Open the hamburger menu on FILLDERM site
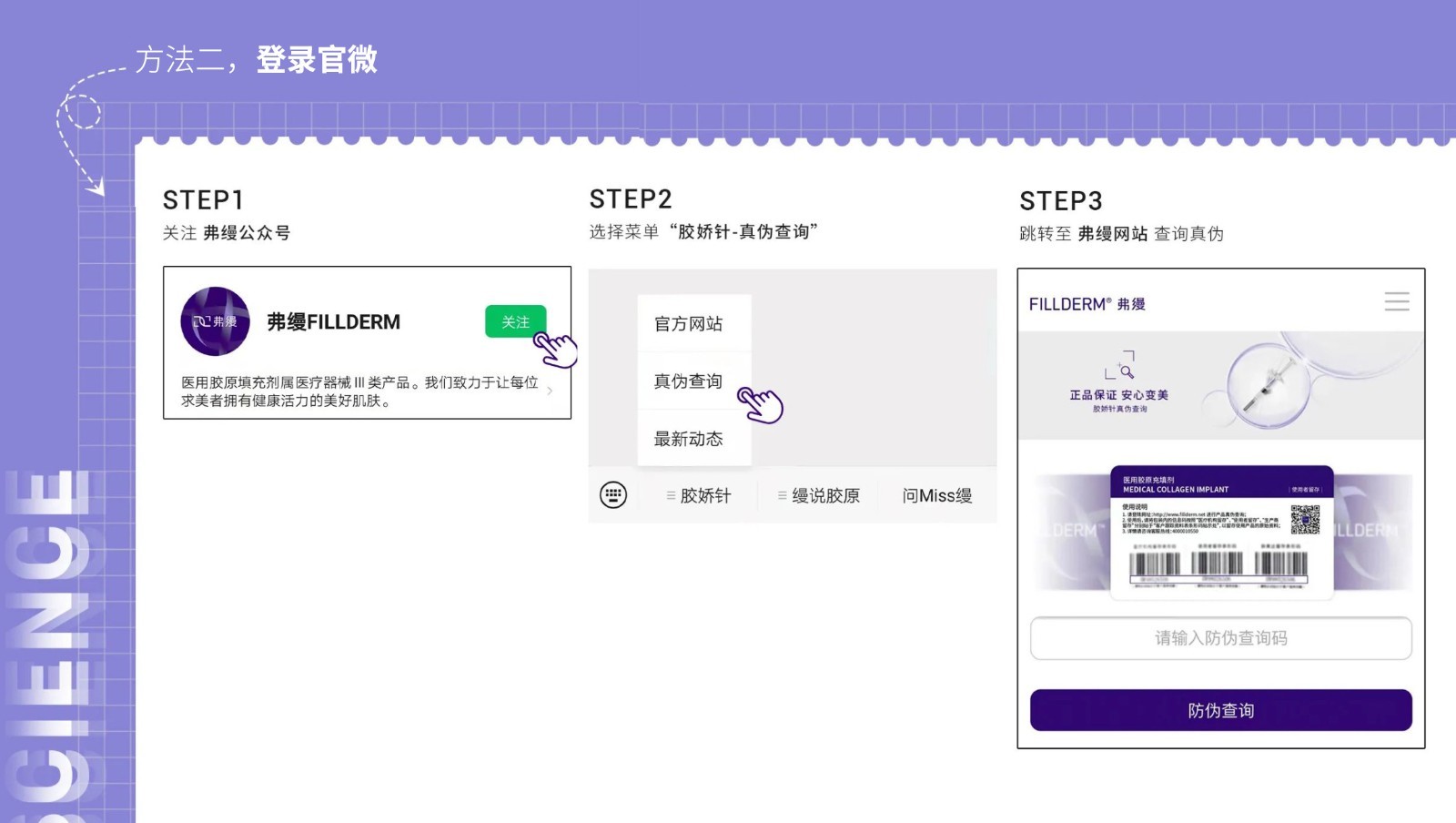Viewport: 1456px width, 823px height. pos(1396,302)
